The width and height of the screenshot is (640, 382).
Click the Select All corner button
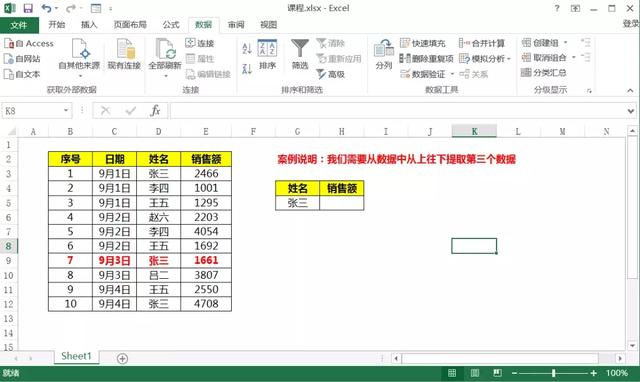tap(12, 131)
